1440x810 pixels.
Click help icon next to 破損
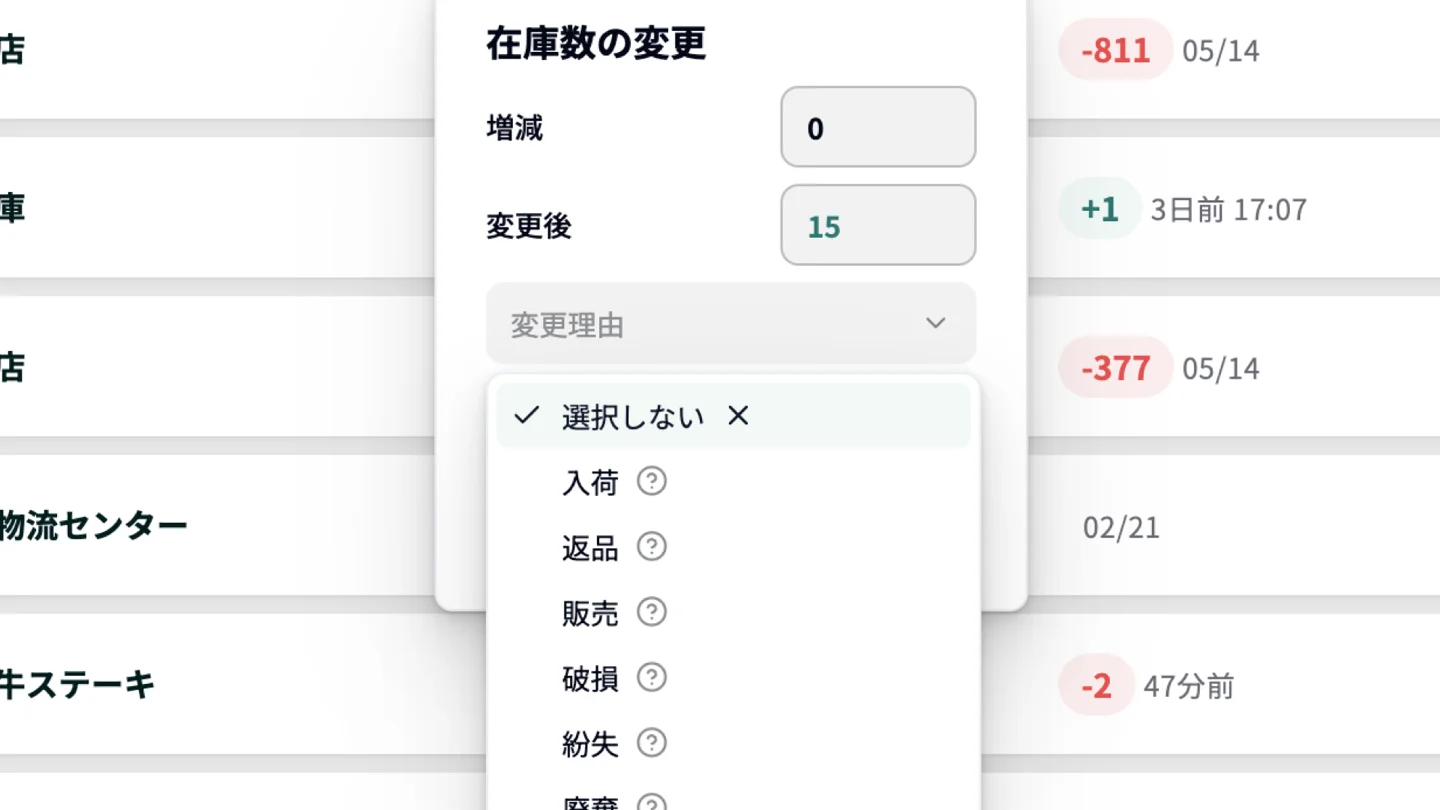(652, 678)
